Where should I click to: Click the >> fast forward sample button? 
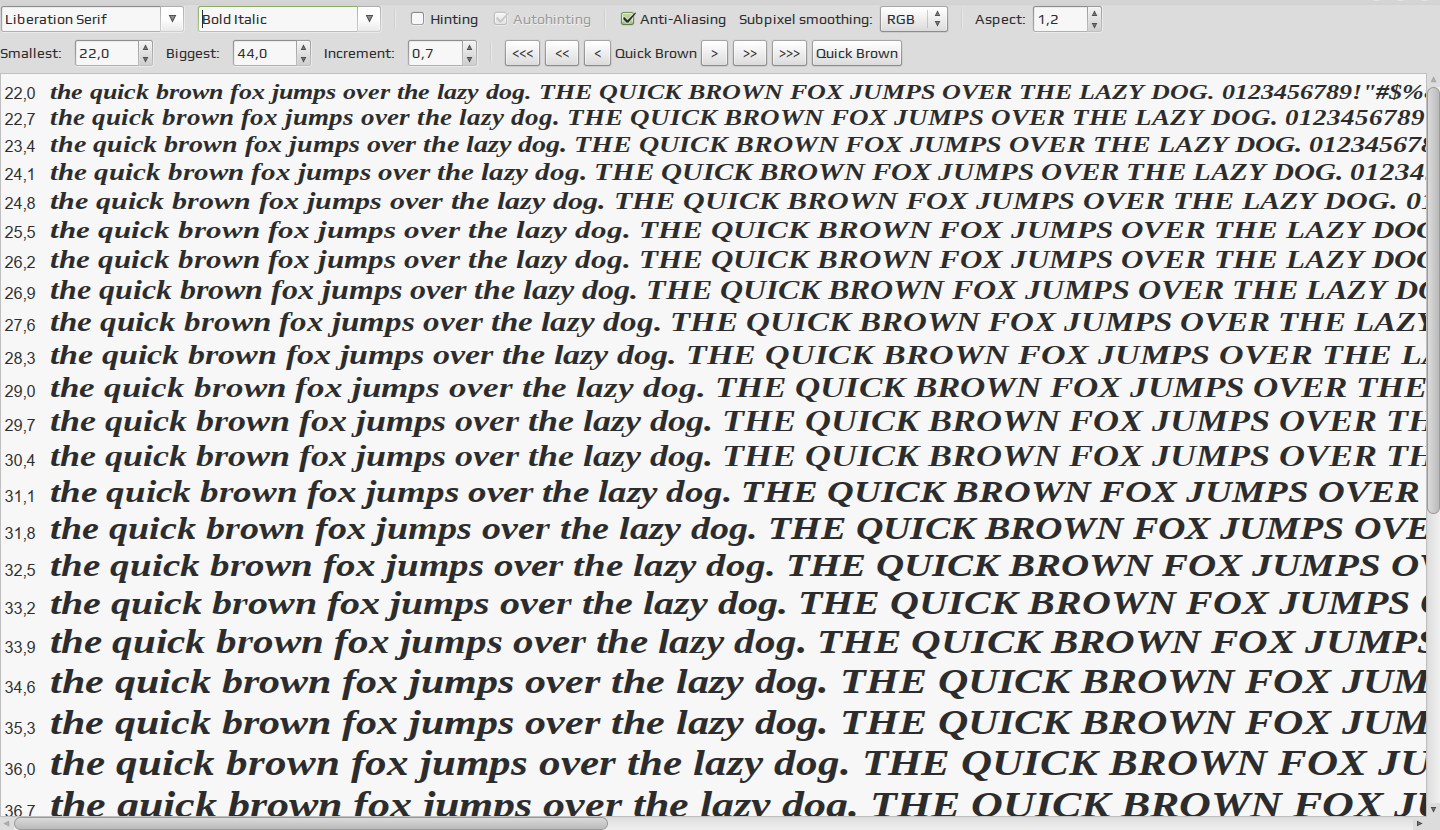pos(750,53)
